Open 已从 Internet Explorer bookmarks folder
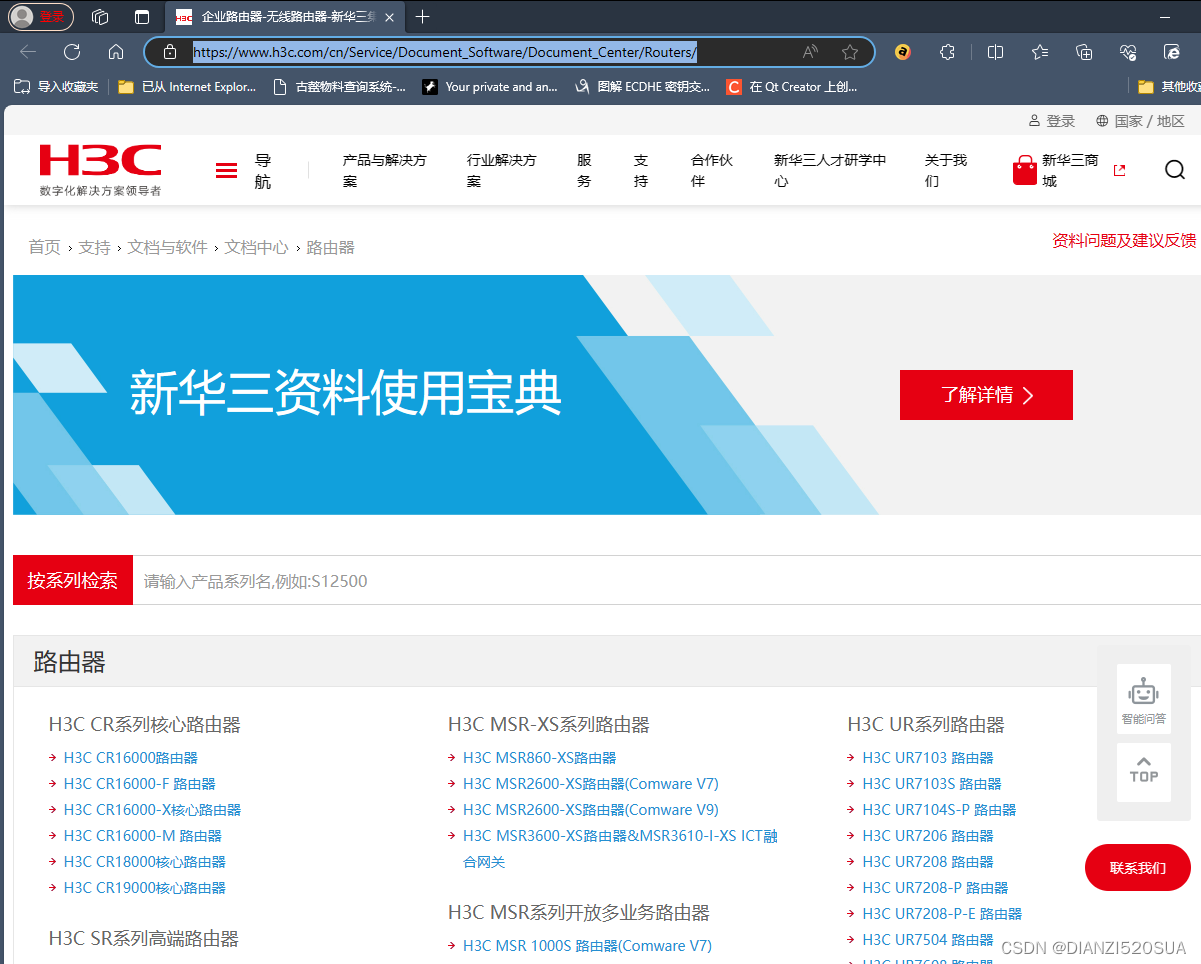The image size is (1201, 964). 187,87
